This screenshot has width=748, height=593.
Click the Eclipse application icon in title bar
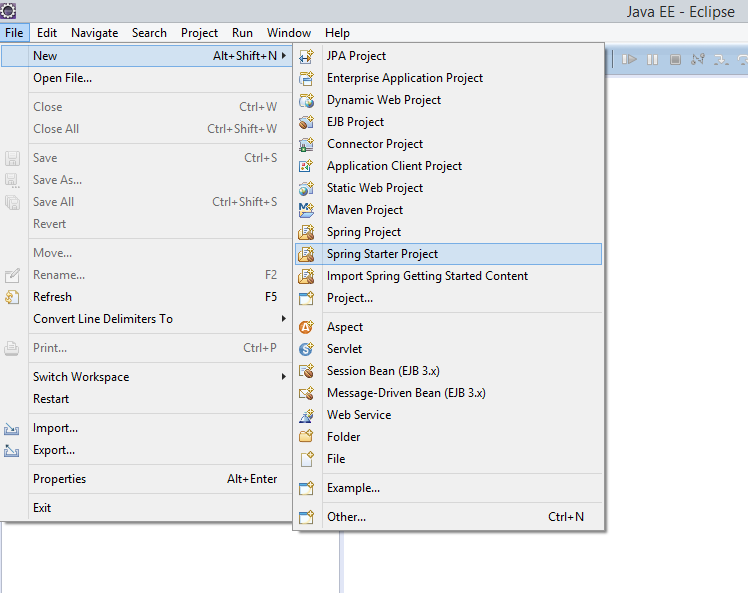coord(8,10)
